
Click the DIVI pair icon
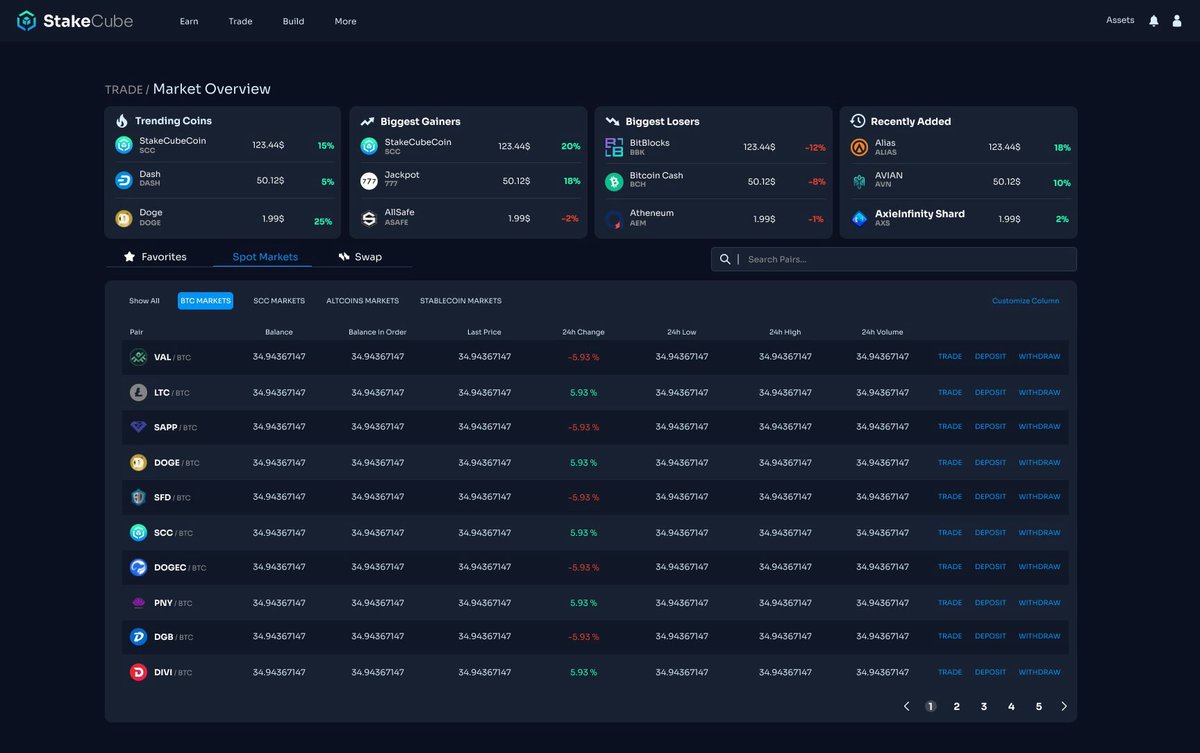[138, 673]
